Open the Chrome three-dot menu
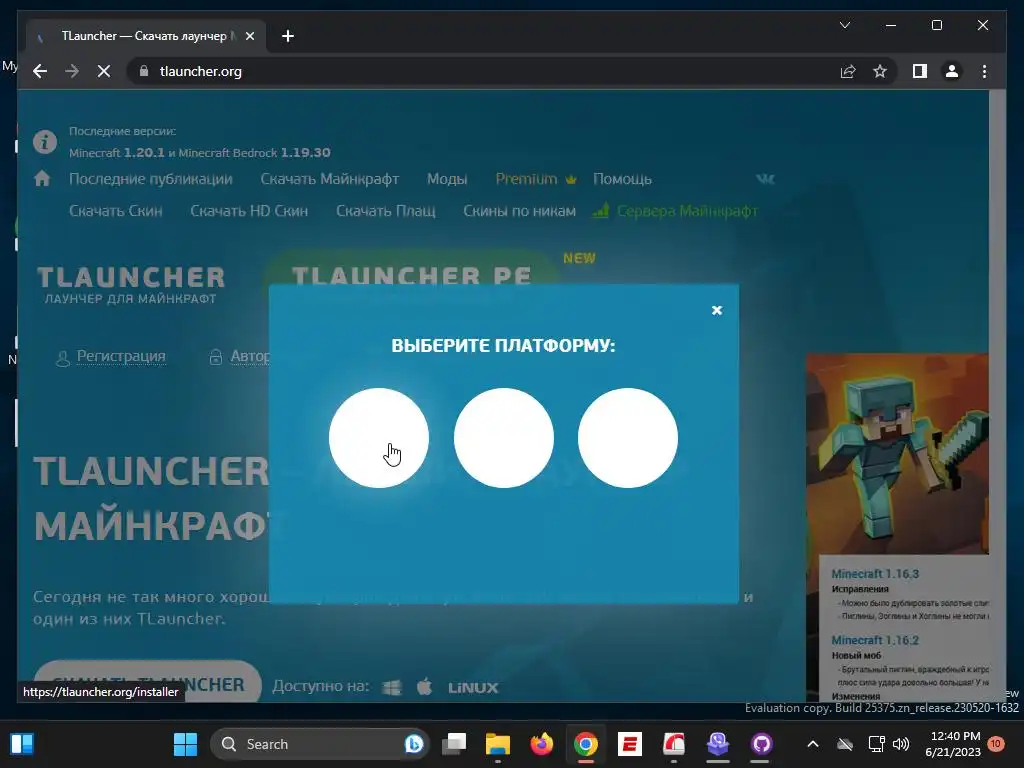Screen dimensions: 1024x768 [x=984, y=71]
